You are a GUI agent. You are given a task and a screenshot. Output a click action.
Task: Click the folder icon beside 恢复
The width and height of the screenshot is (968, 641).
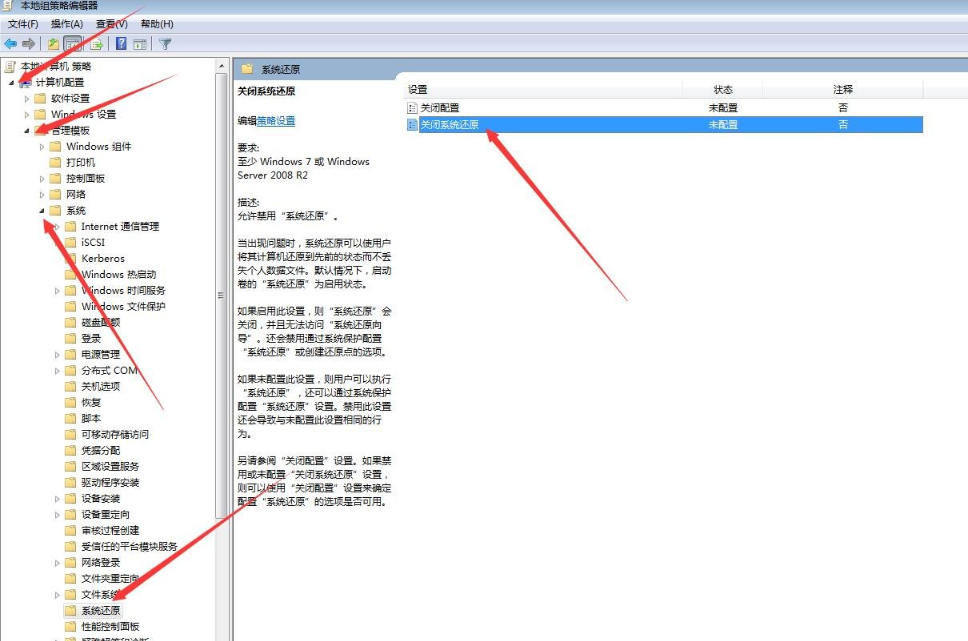[71, 403]
